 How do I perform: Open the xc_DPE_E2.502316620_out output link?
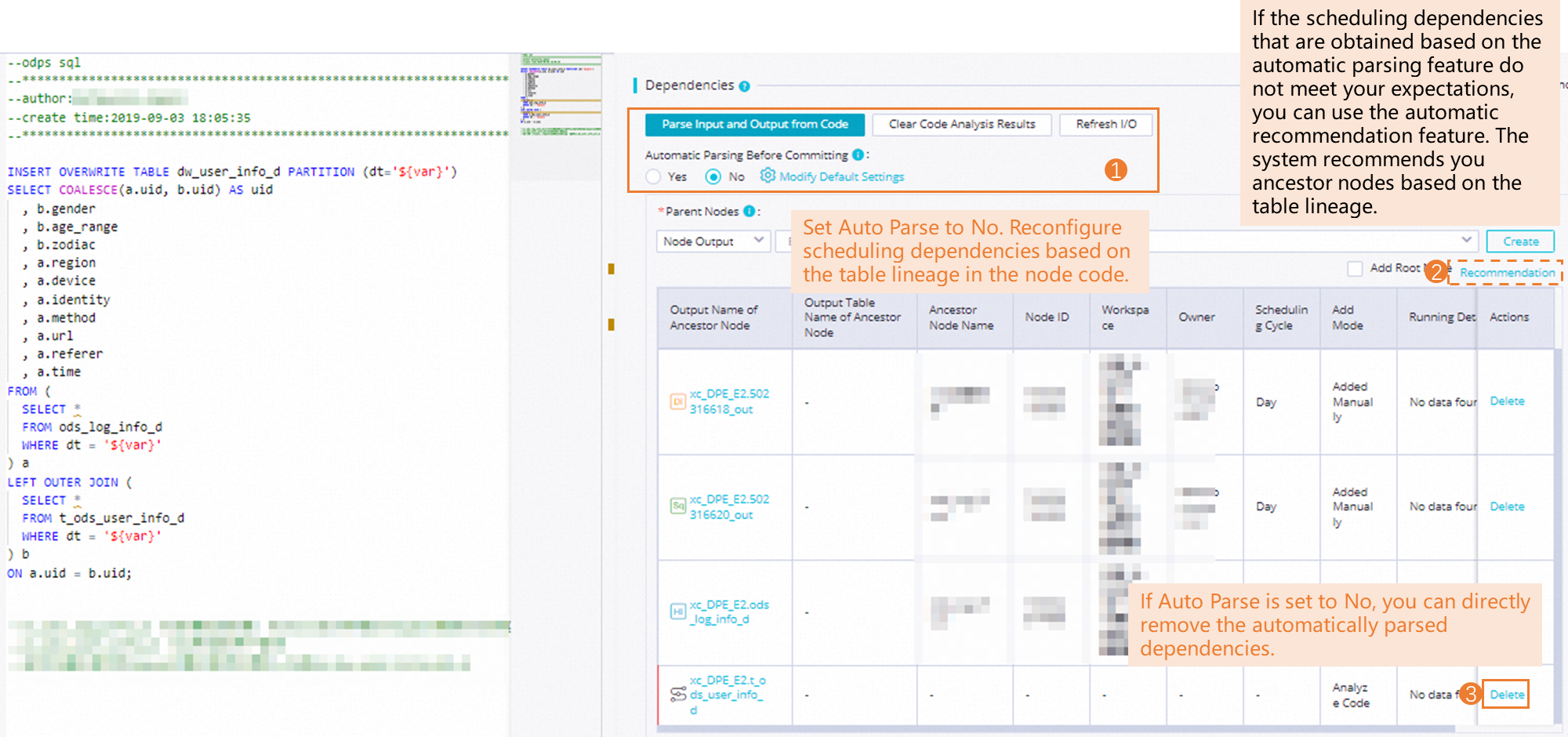(729, 506)
